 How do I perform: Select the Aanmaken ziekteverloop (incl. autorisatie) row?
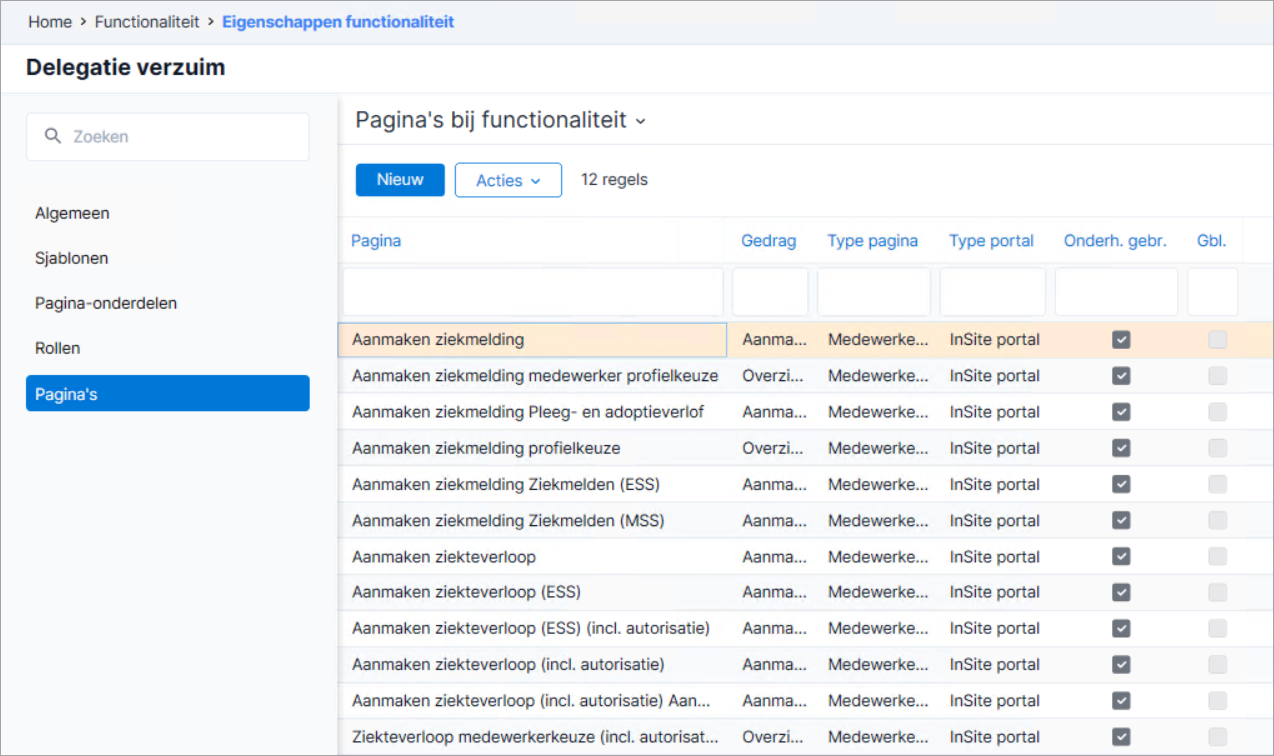click(x=805, y=665)
